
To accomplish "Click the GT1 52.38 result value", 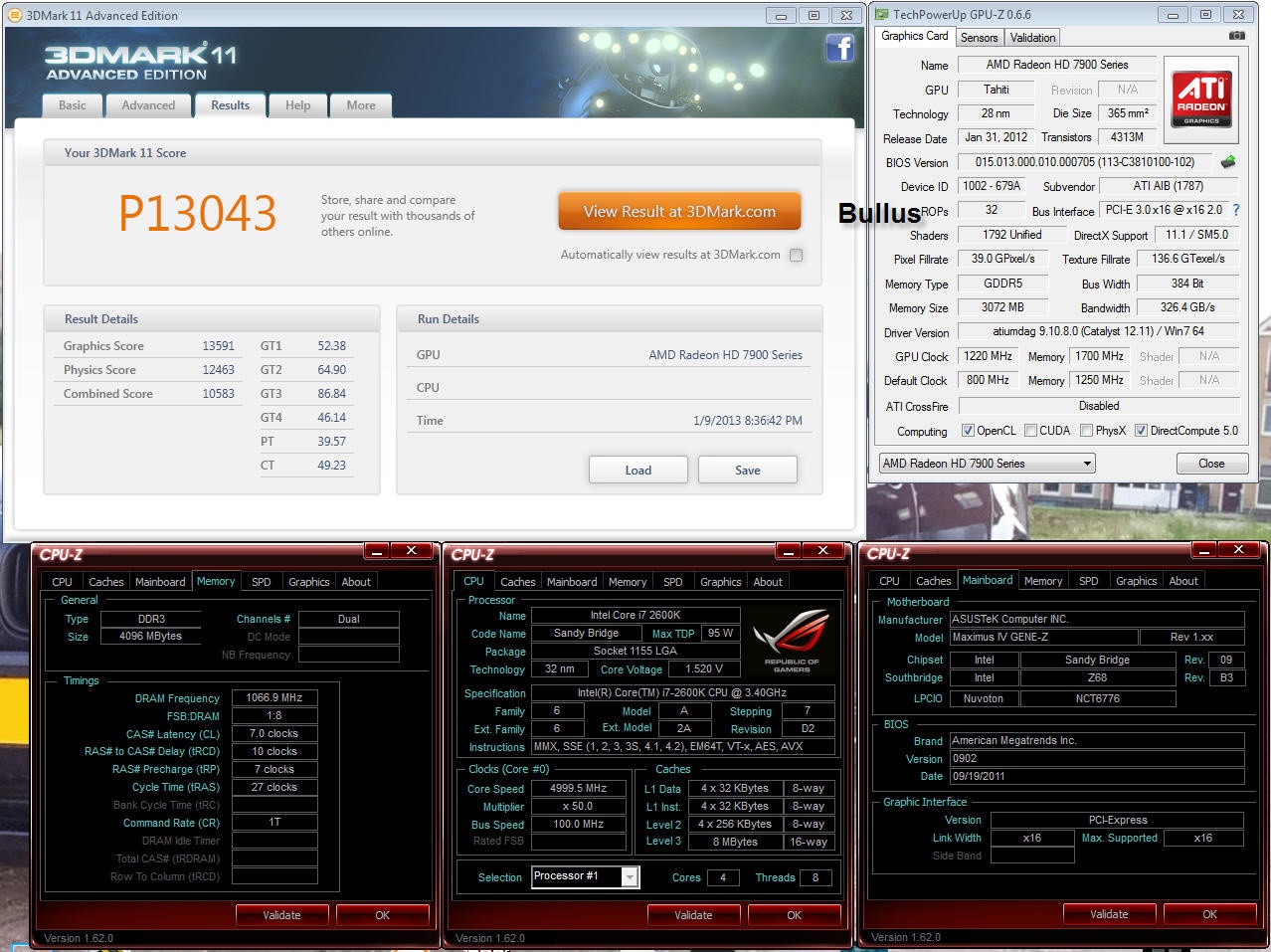I will click(332, 346).
